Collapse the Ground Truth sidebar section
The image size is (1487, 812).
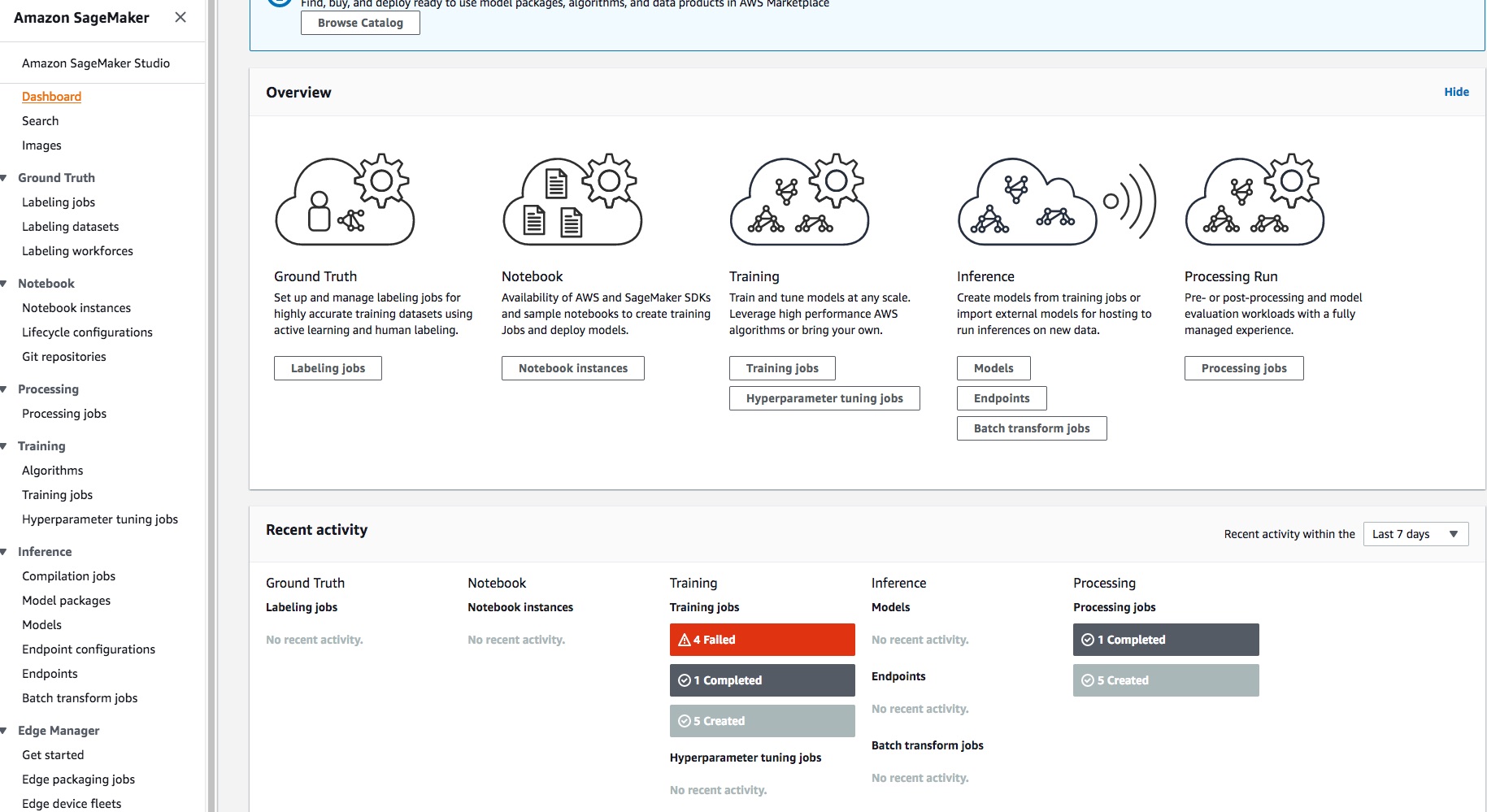click(x=4, y=178)
